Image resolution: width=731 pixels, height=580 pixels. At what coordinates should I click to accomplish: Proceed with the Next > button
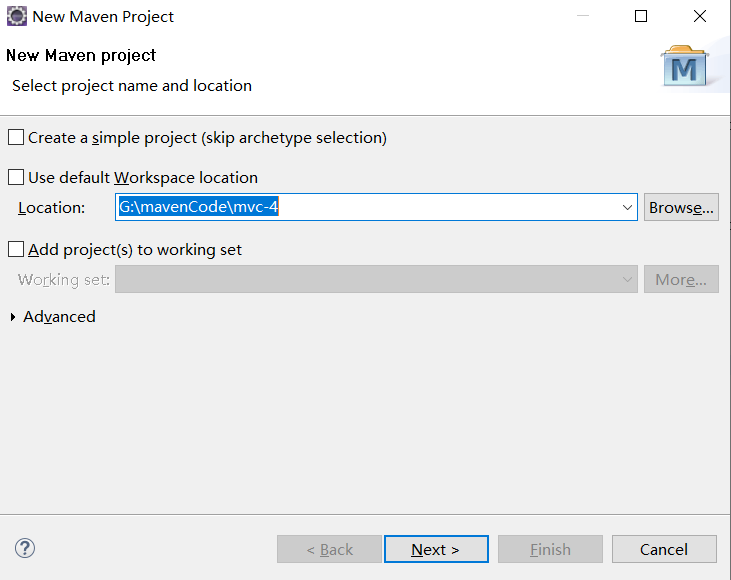(x=436, y=549)
